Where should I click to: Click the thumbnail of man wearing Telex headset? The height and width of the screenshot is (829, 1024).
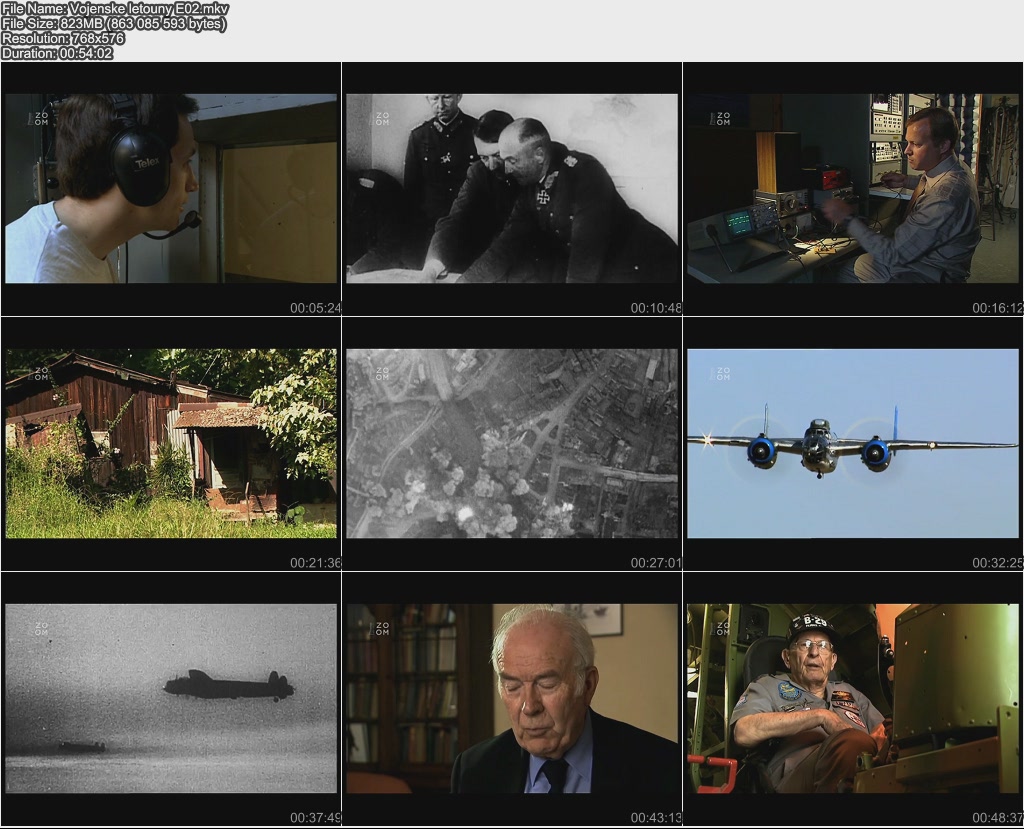171,189
